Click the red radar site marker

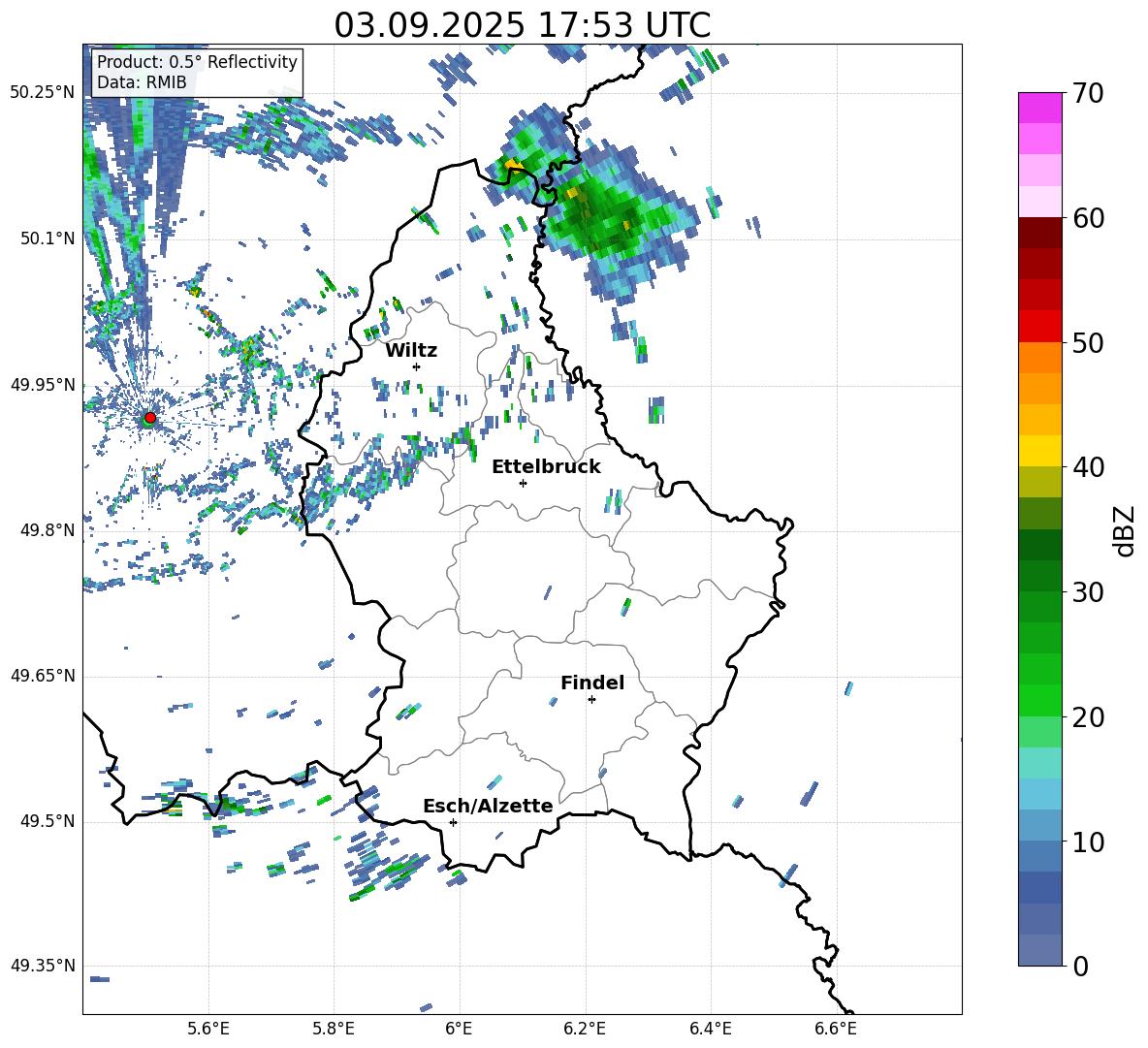pos(150,418)
